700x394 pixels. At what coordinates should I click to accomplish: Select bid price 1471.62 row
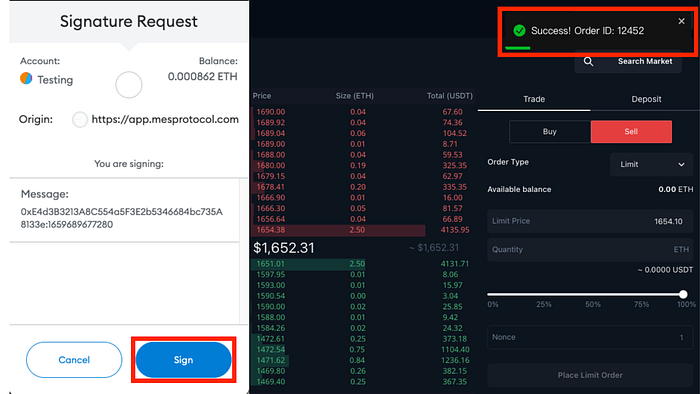[362, 360]
